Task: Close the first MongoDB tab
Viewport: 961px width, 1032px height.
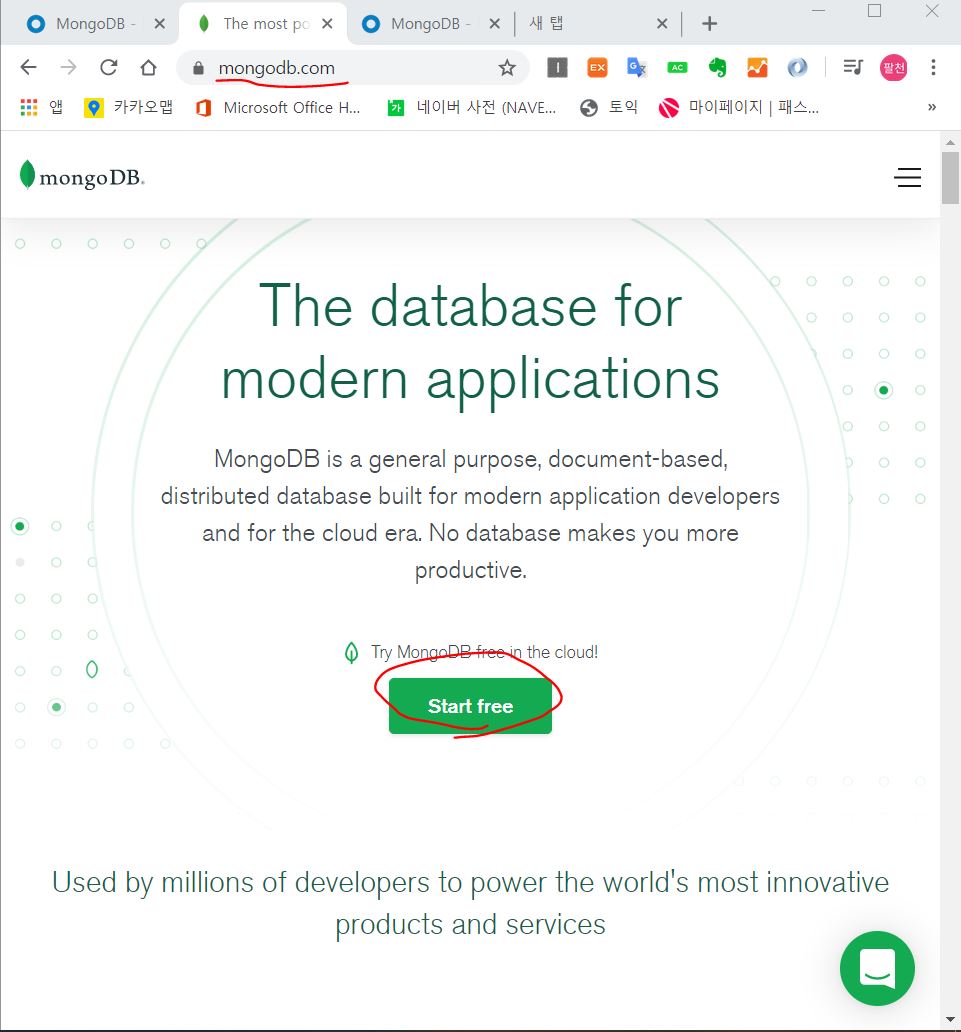Action: click(159, 24)
